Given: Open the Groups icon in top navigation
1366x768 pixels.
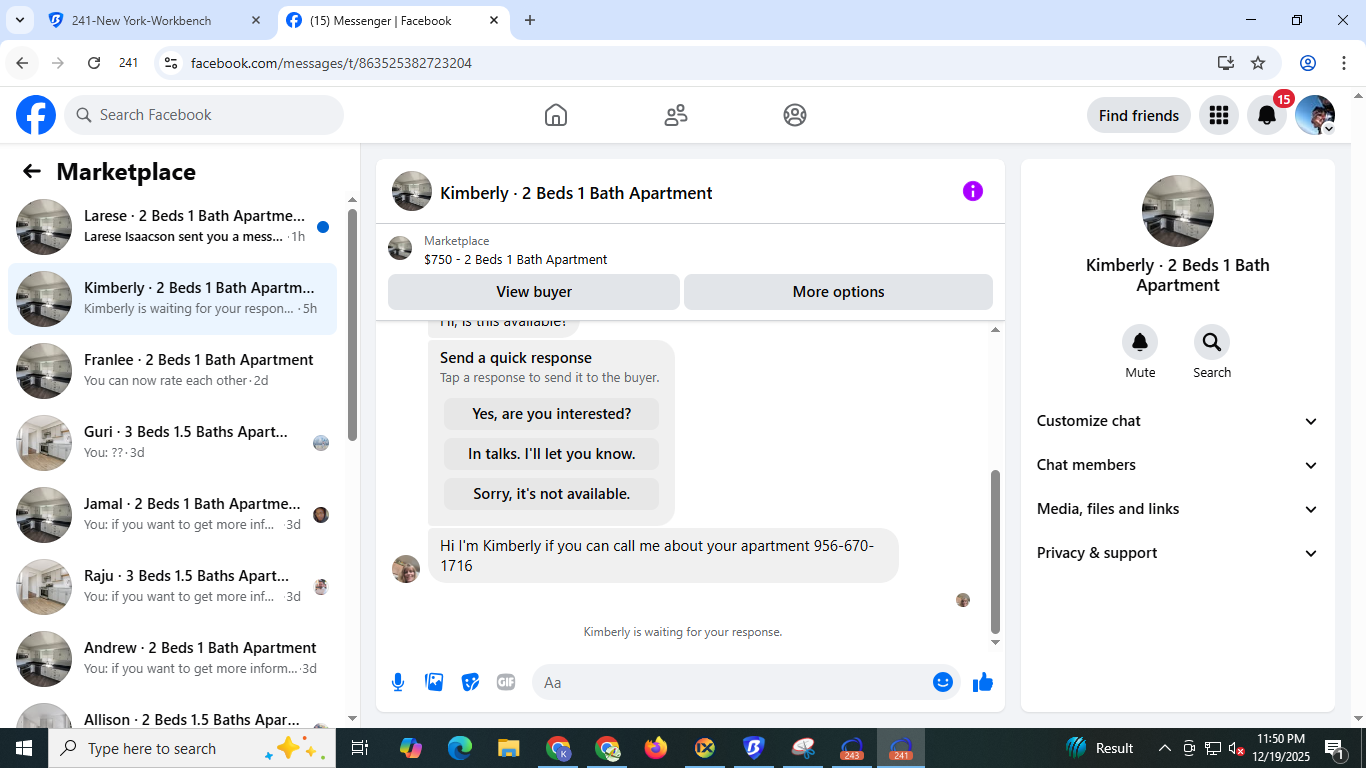Looking at the screenshot, I should [795, 115].
